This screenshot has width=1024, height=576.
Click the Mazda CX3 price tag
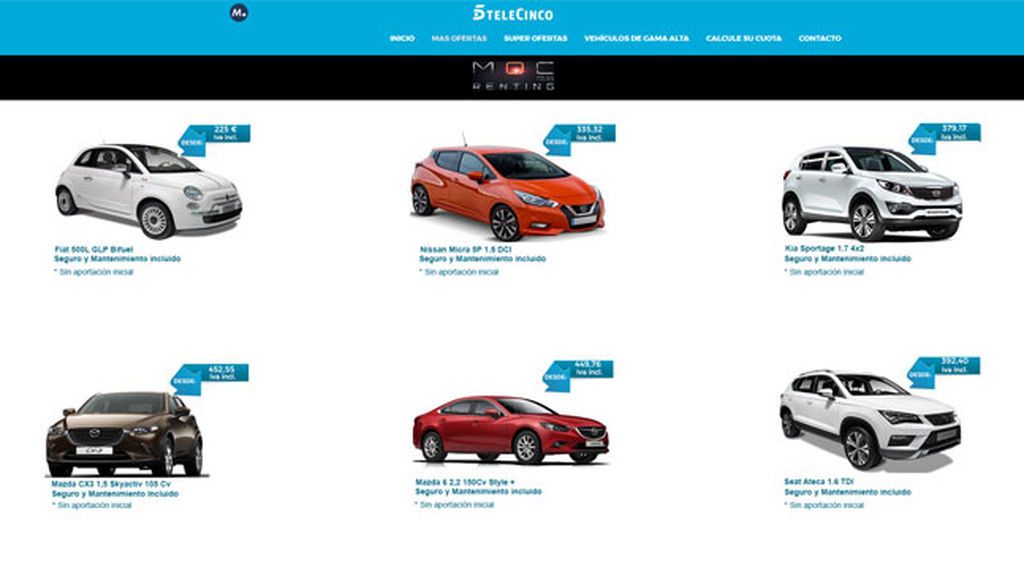(210, 379)
